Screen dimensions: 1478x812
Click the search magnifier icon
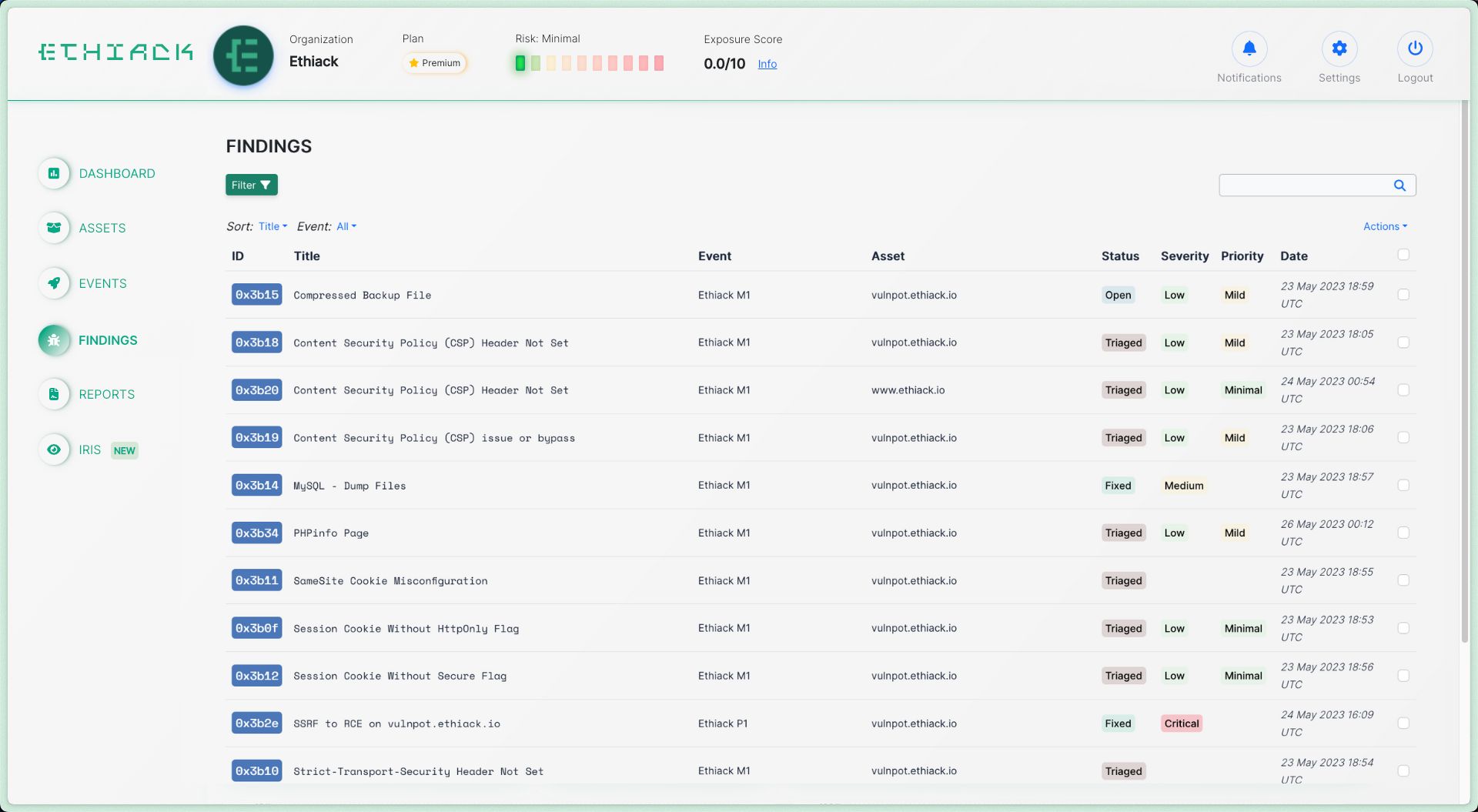(x=1399, y=185)
